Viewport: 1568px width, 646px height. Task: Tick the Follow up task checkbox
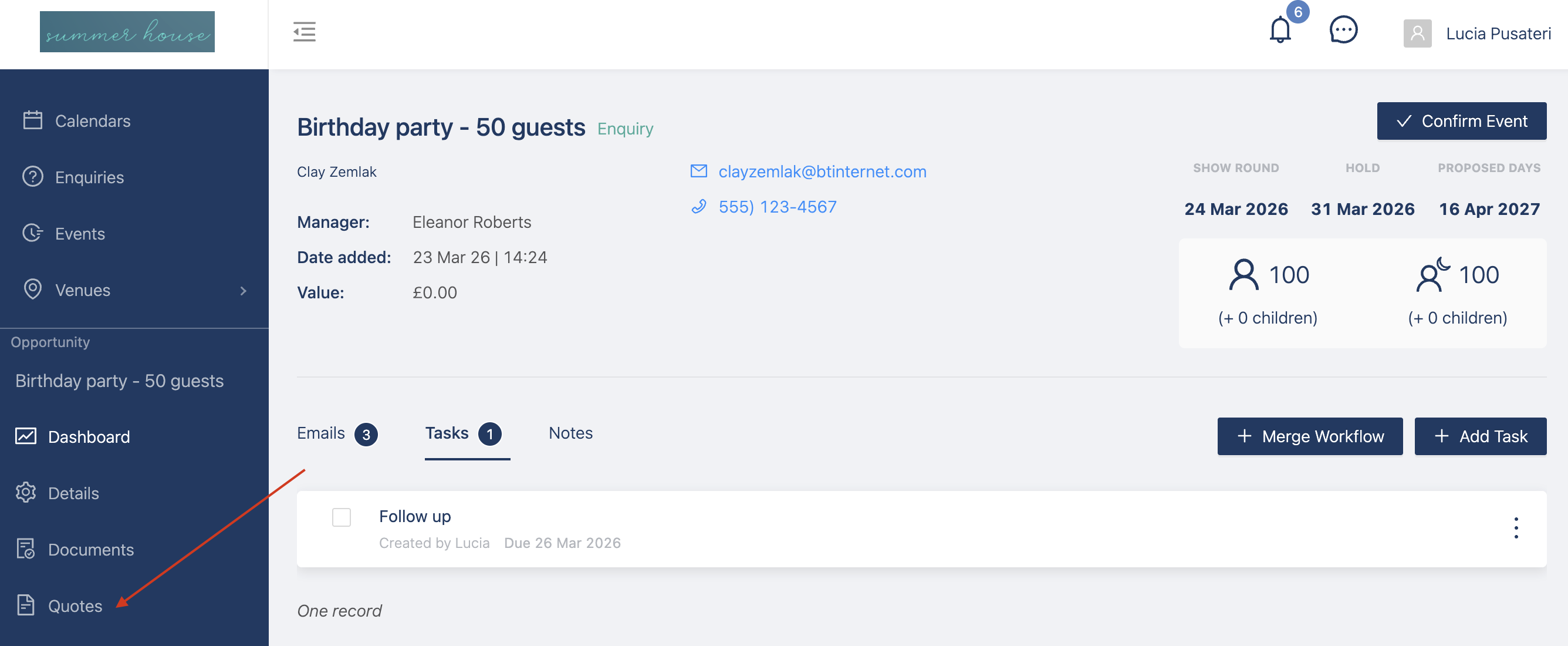point(342,517)
